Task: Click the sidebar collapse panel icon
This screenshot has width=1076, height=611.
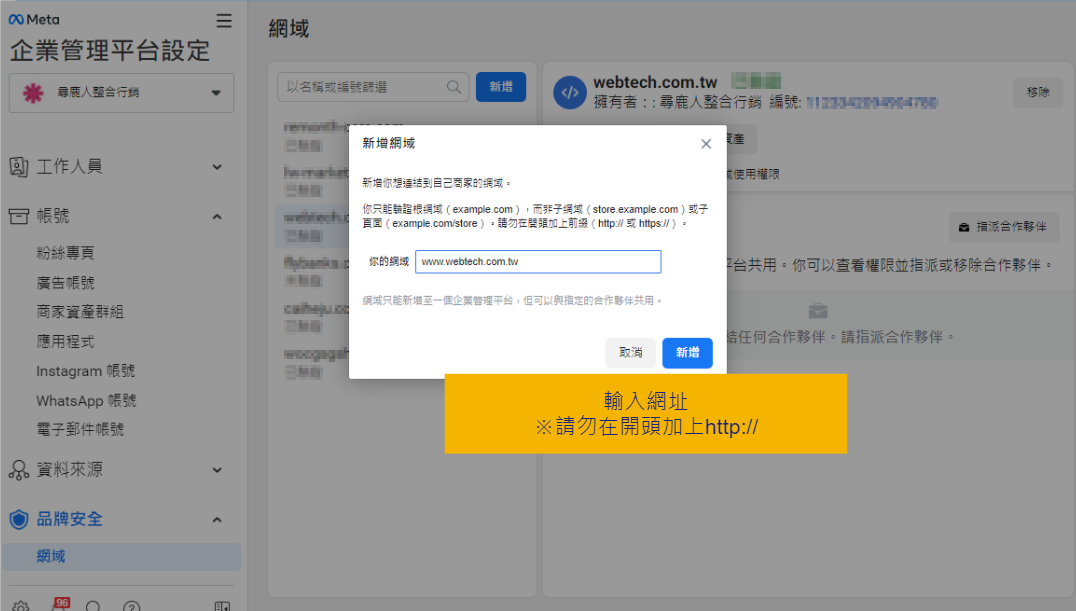Action: pos(222,606)
